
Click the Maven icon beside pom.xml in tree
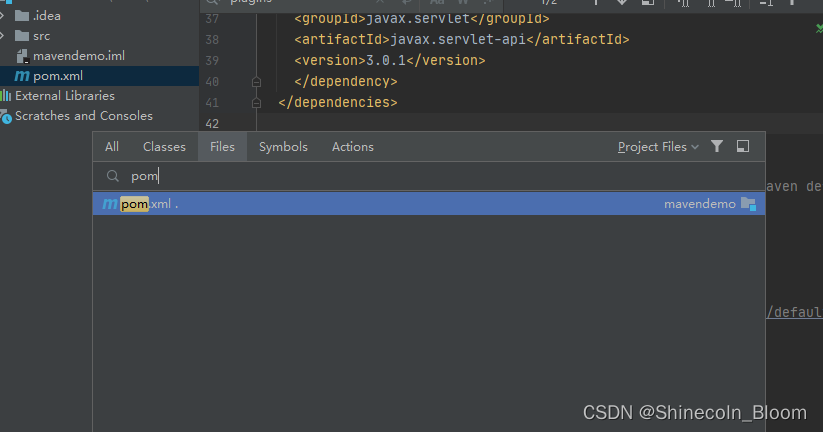click(22, 76)
